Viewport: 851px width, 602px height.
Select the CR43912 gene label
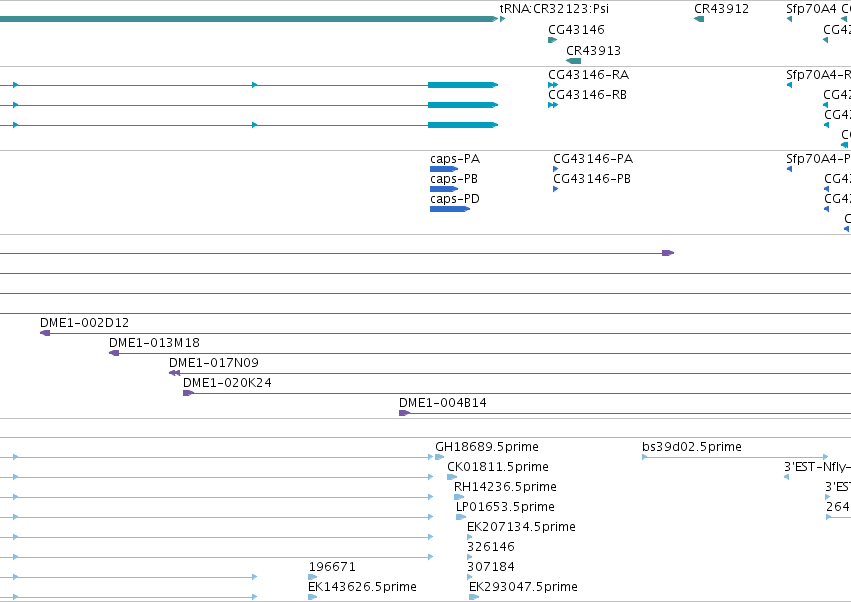[721, 9]
